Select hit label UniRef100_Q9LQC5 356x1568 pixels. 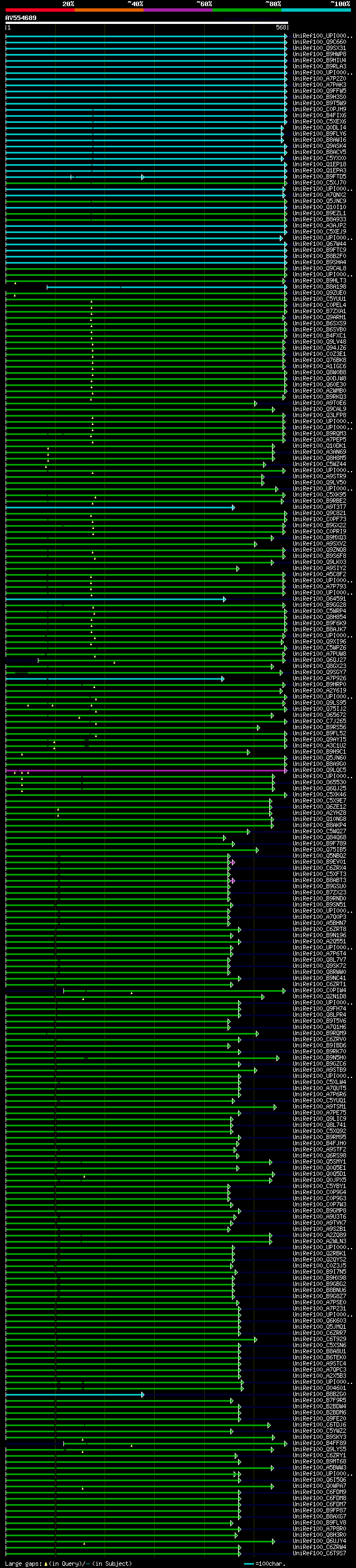pos(319,770)
